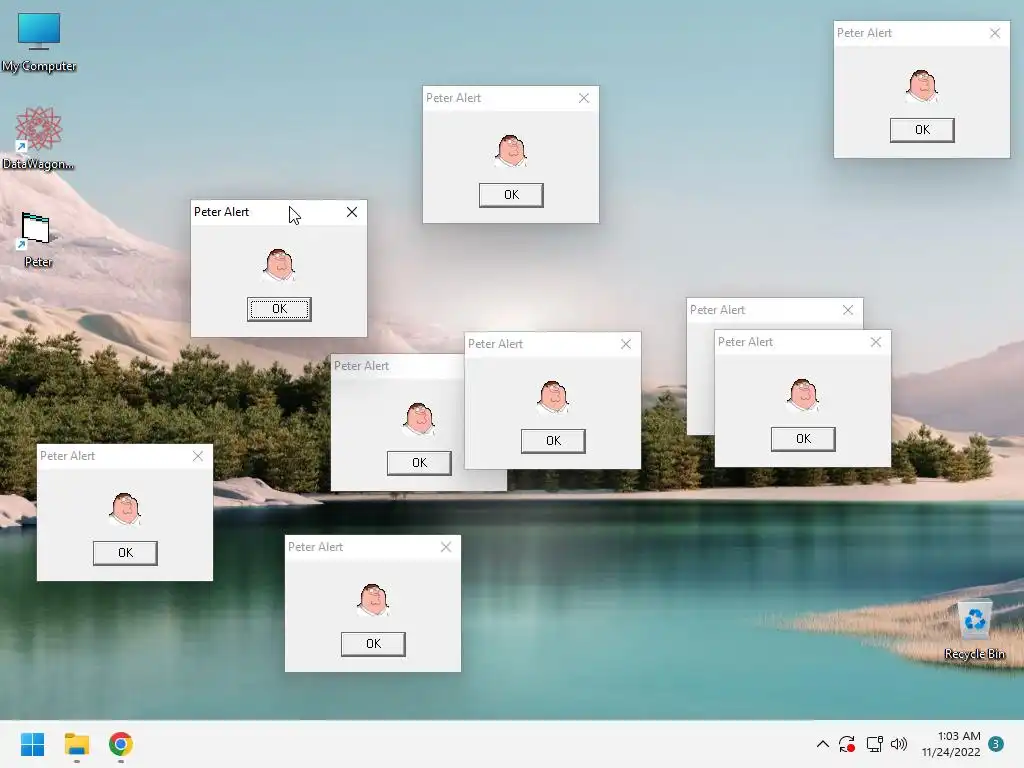Close the Peter Alert in the top-right corner
Viewport: 1024px width, 768px height.
pos(995,33)
